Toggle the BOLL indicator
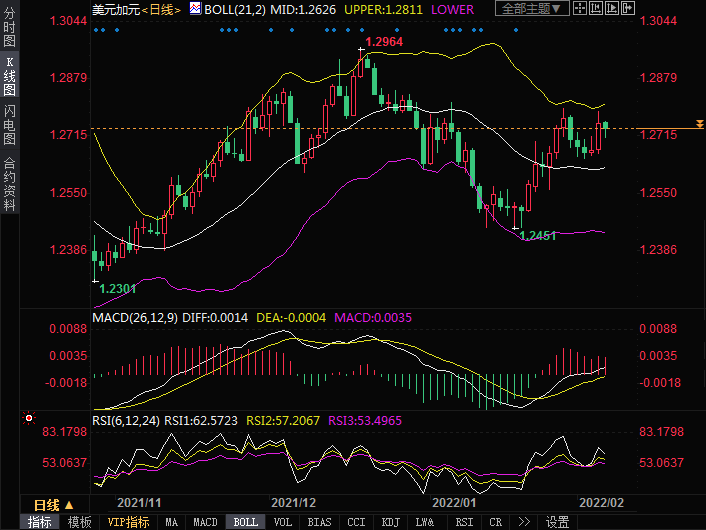The width and height of the screenshot is (706, 530). [245, 522]
